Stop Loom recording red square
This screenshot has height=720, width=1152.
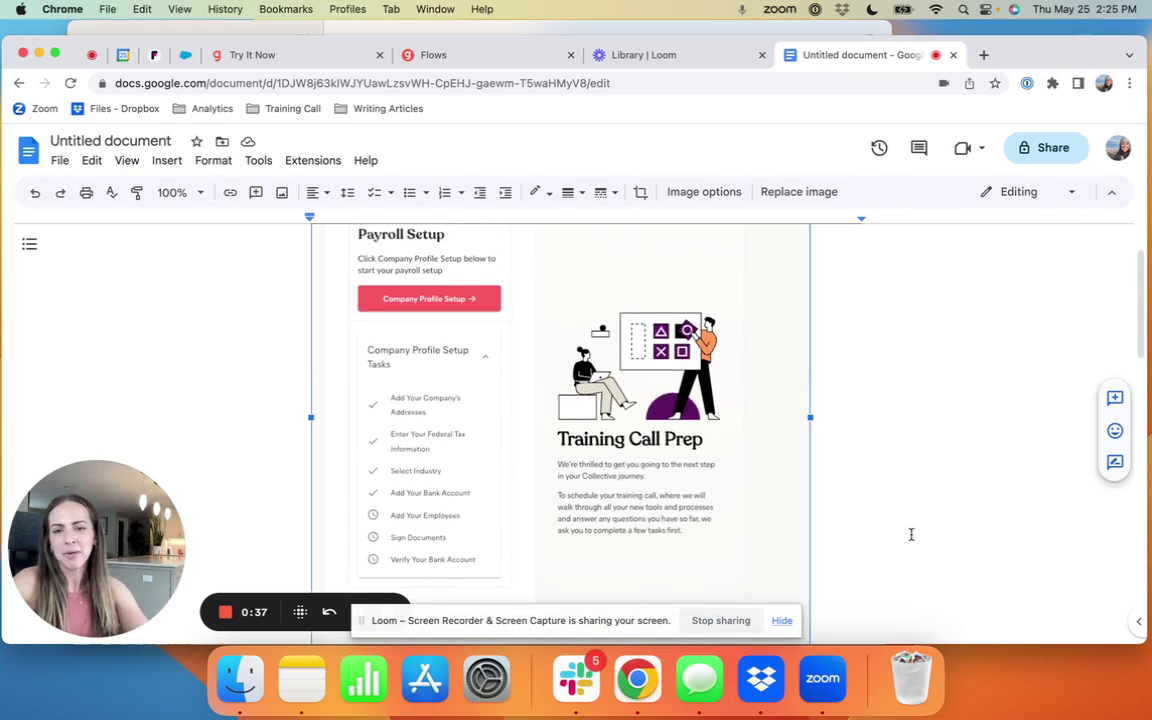point(226,612)
